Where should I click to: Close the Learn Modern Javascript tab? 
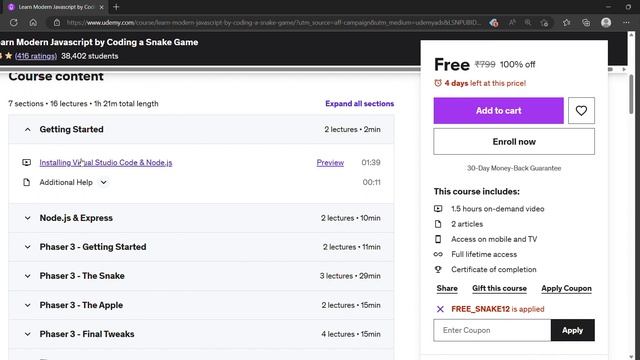(102, 7)
